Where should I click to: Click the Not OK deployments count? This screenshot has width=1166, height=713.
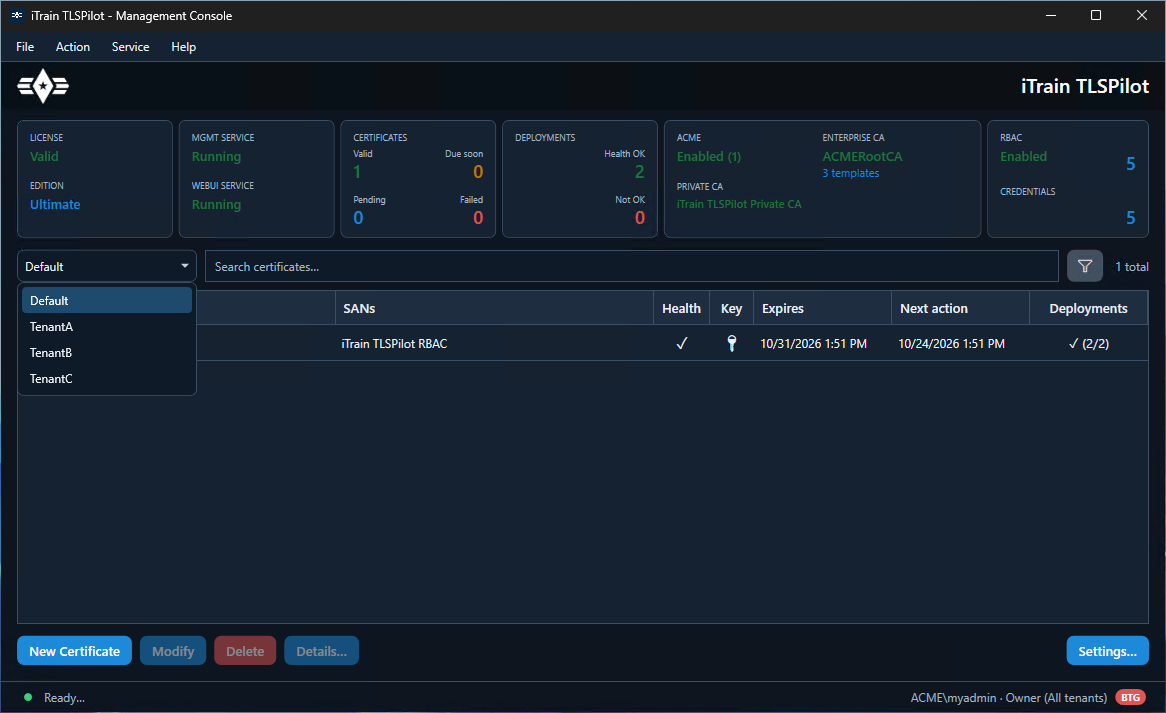[640, 218]
